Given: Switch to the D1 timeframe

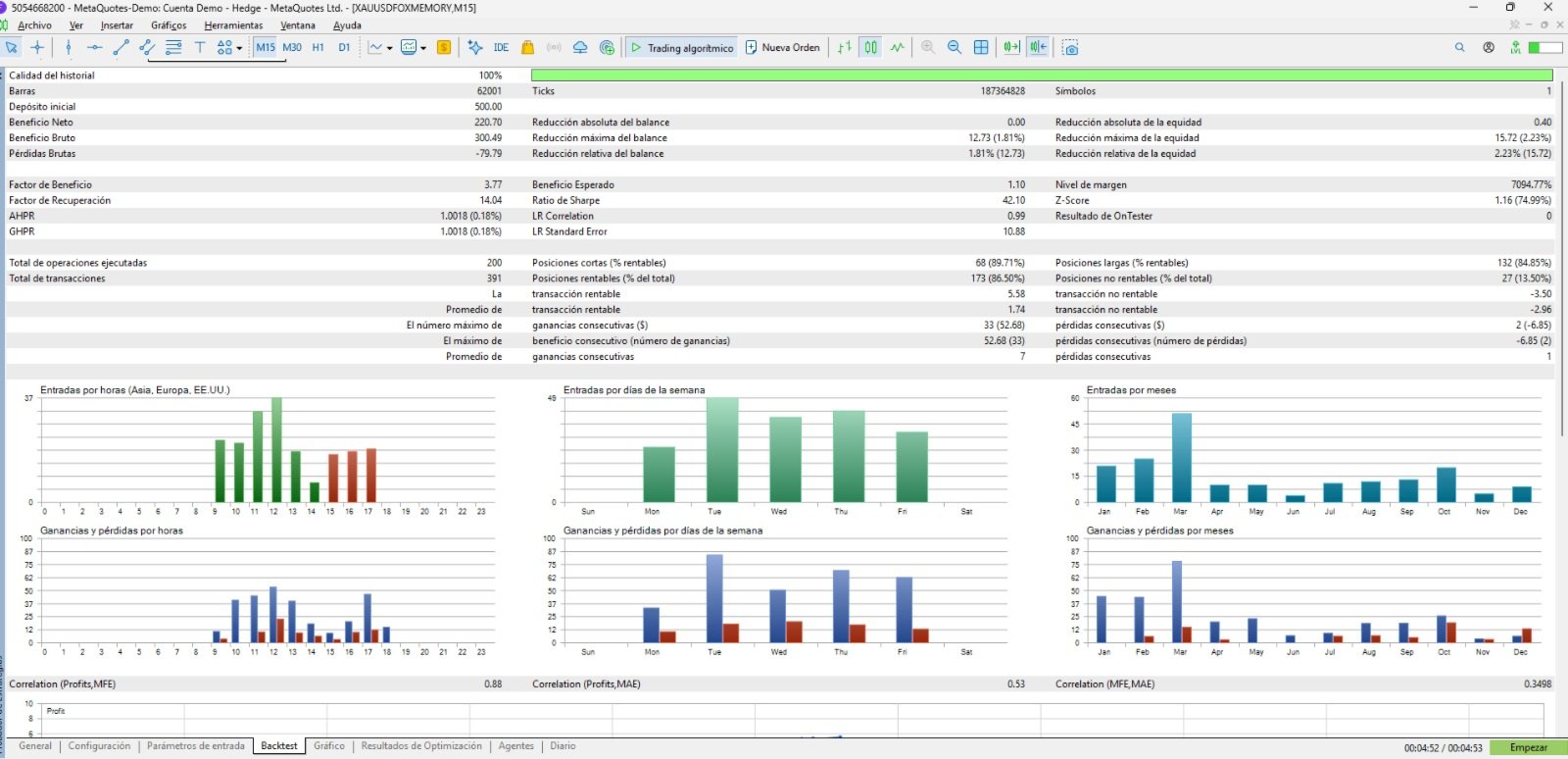Looking at the screenshot, I should [344, 47].
